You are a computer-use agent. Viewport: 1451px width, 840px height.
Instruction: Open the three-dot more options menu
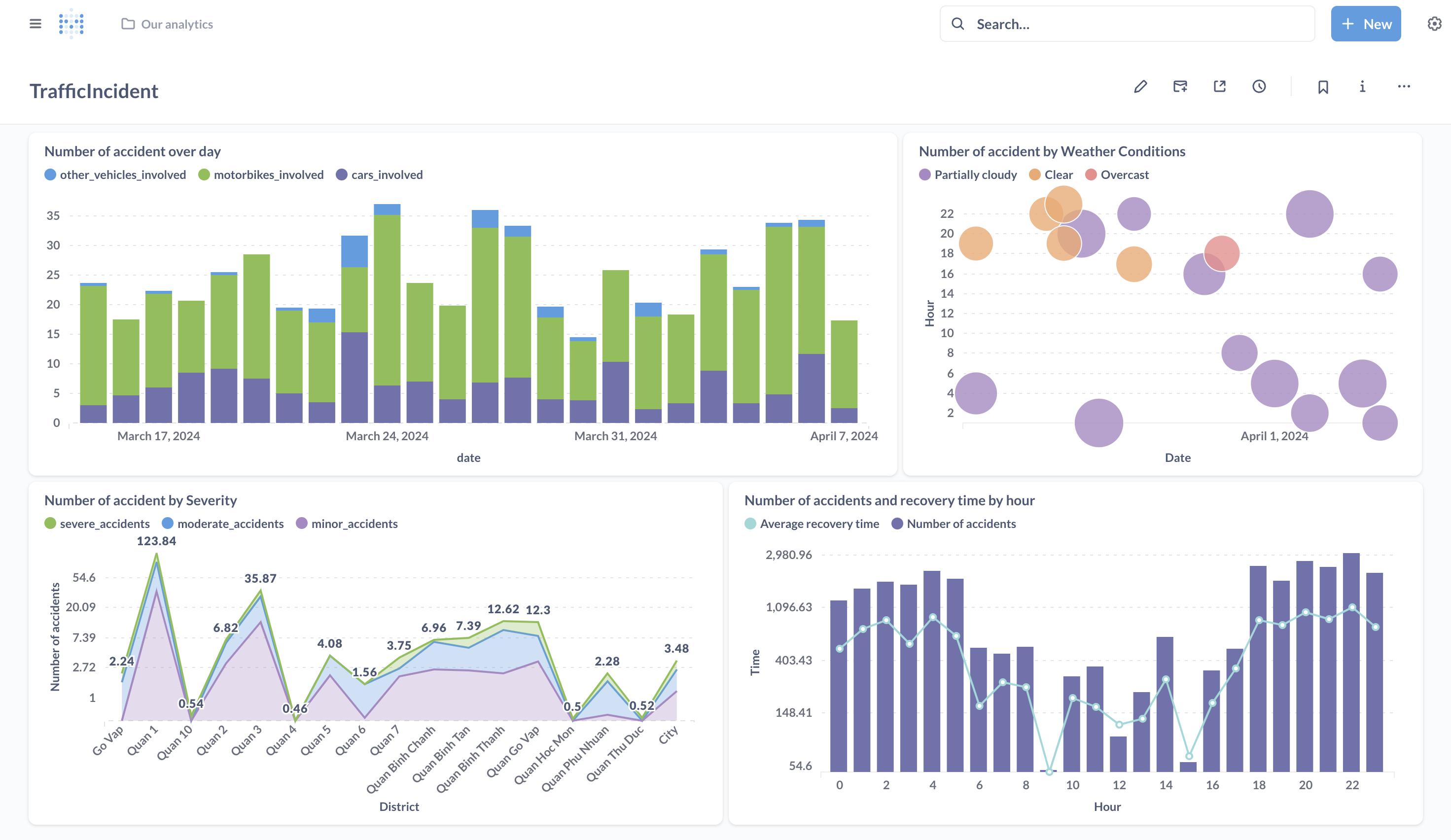click(x=1404, y=86)
